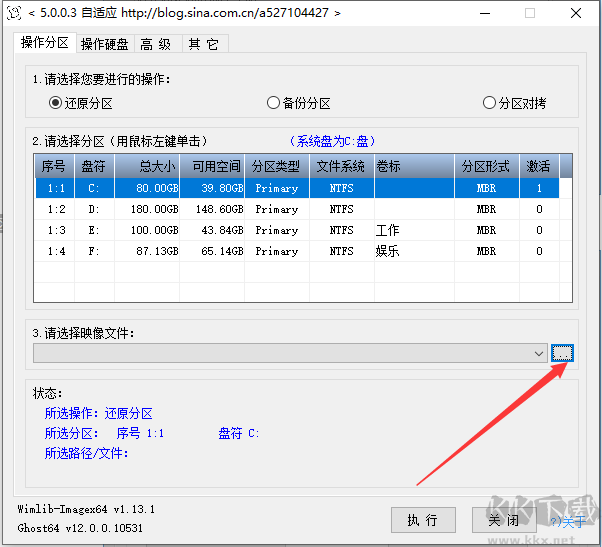This screenshot has width=602, height=547.
Task: Click the 执 行 button
Action: [423, 520]
